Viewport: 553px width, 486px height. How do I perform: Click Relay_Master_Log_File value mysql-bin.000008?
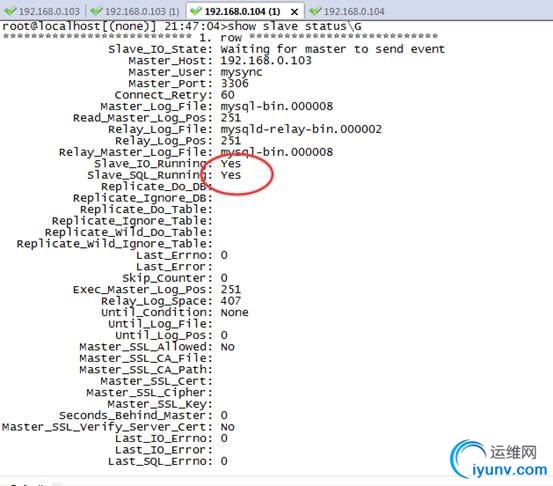[277, 152]
